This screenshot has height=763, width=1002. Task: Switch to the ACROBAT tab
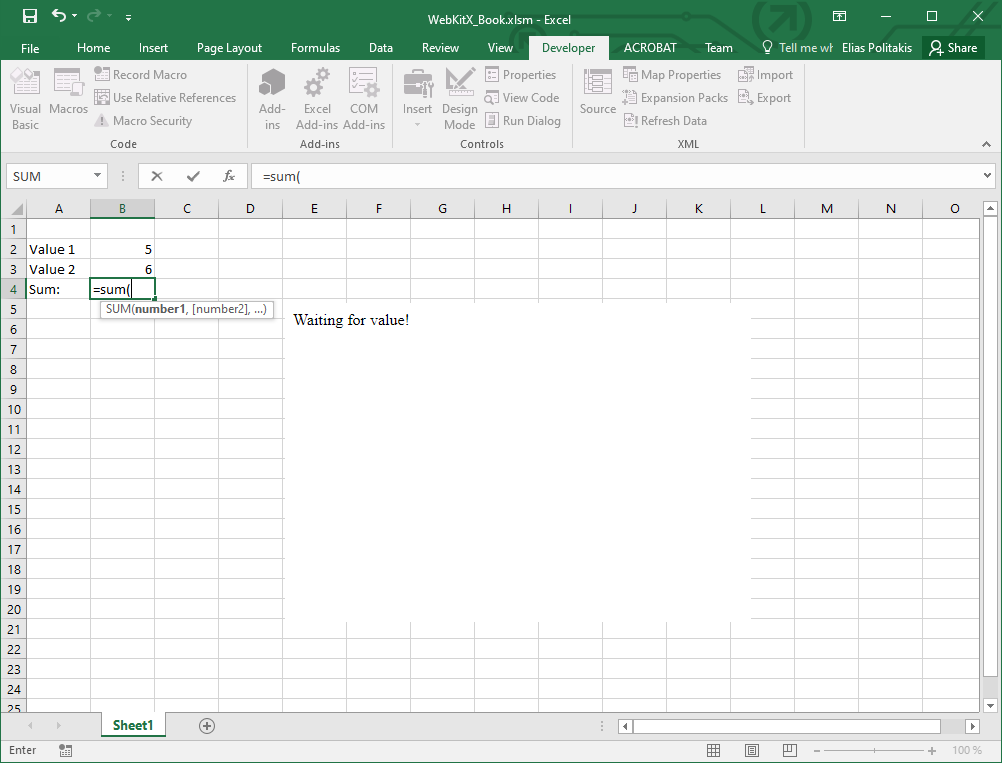coord(650,48)
